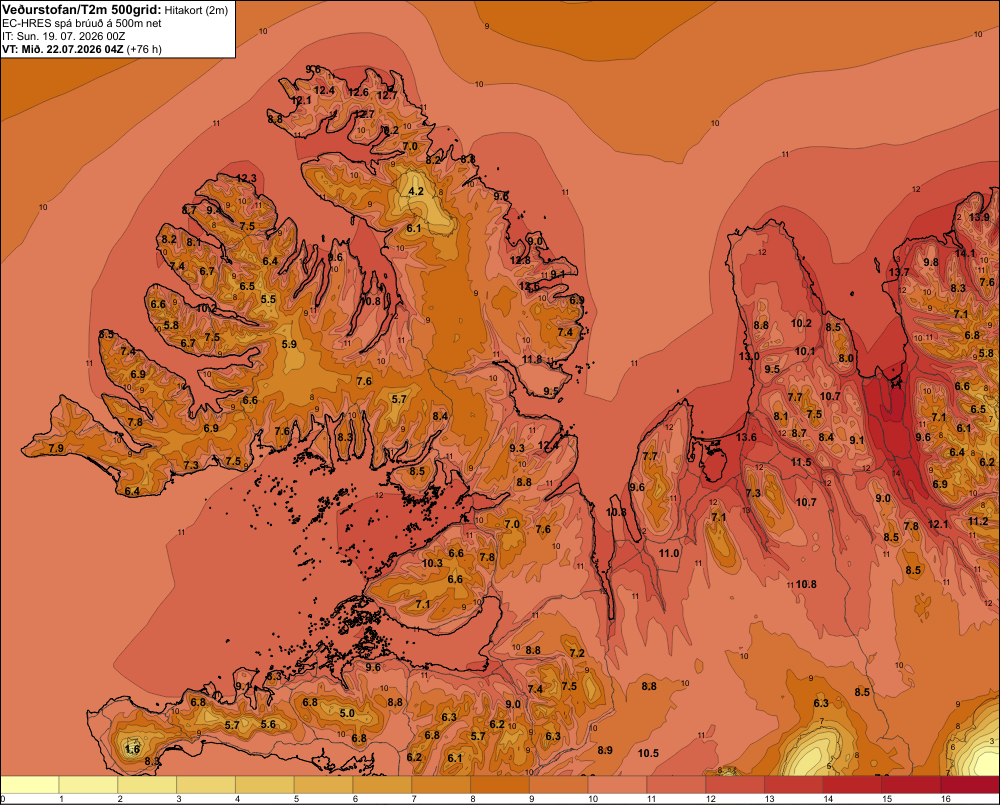Click the 13.0 temperature value
This screenshot has height=805, width=1000.
[x=749, y=356]
